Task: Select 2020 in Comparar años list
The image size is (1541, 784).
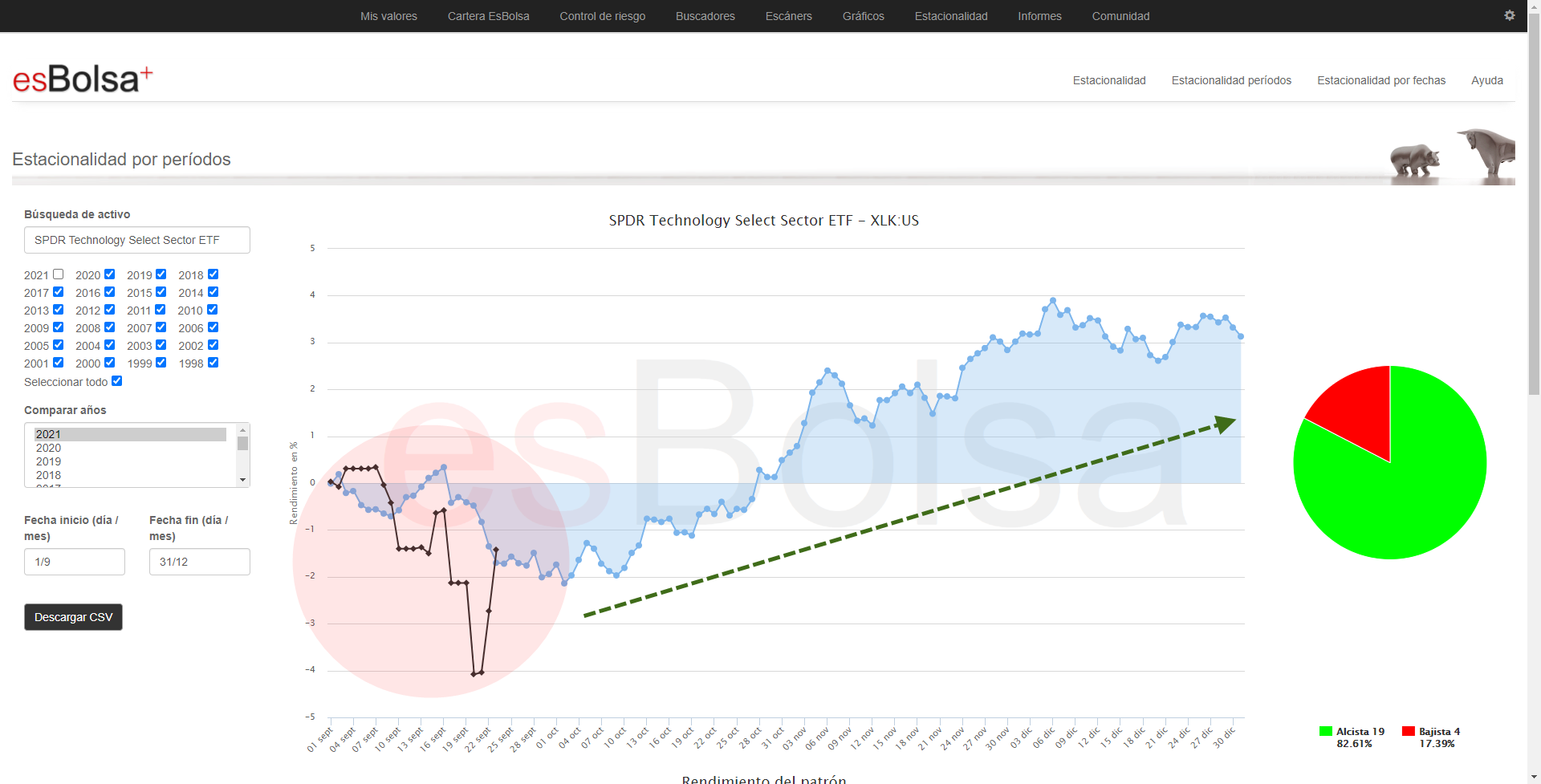Action: pyautogui.click(x=130, y=448)
